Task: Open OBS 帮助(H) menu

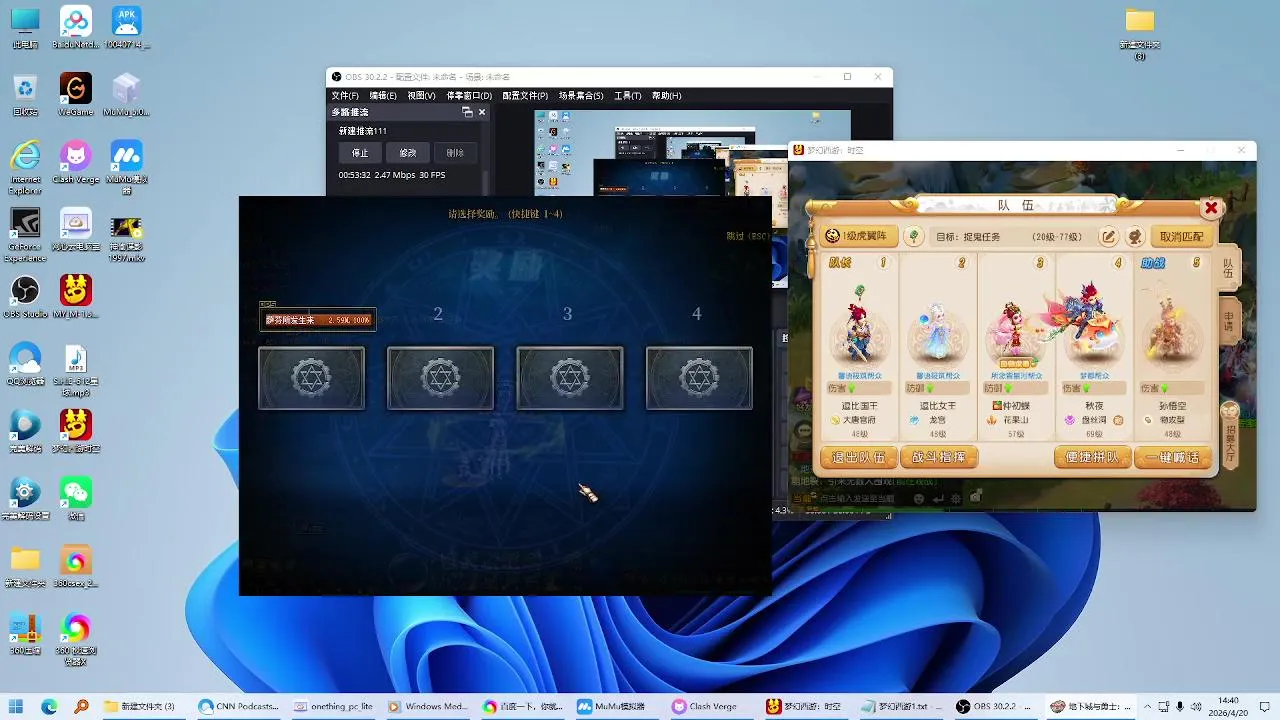Action: (666, 96)
